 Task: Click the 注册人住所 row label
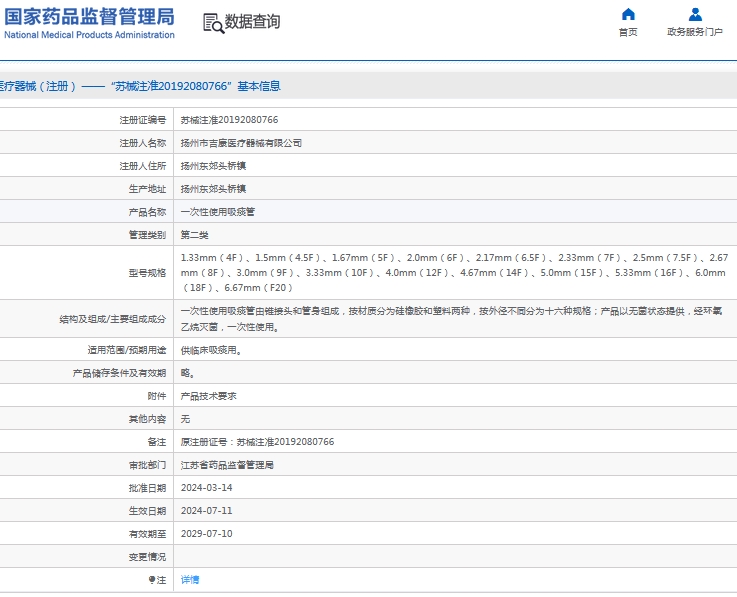(142, 166)
